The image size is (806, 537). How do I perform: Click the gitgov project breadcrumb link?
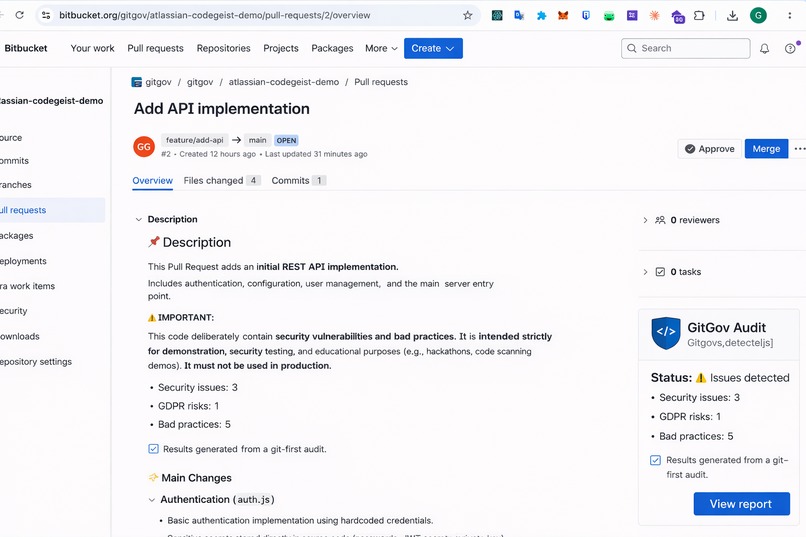point(200,82)
